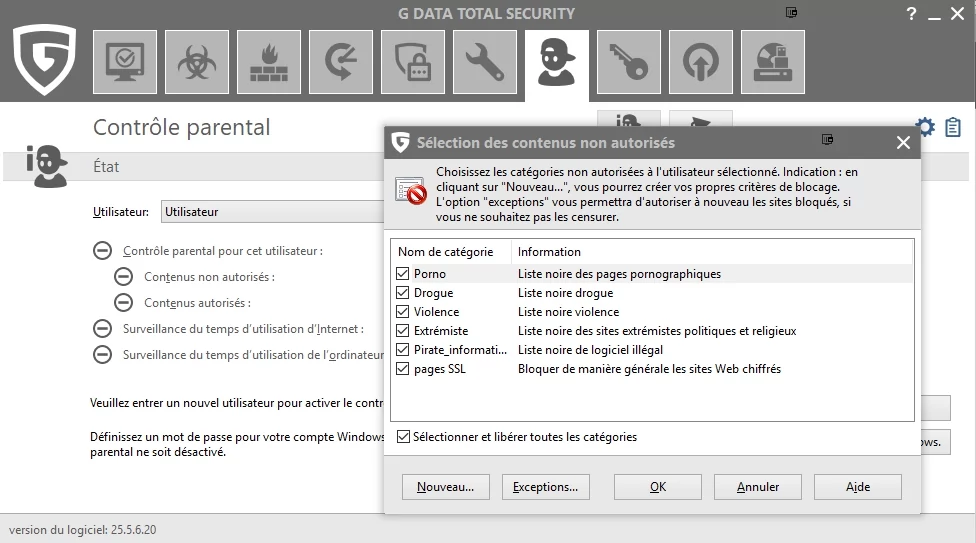The width and height of the screenshot is (976, 543).
Task: Click Surveillance du temps d'utilisation d'Internet
Action: [243, 329]
